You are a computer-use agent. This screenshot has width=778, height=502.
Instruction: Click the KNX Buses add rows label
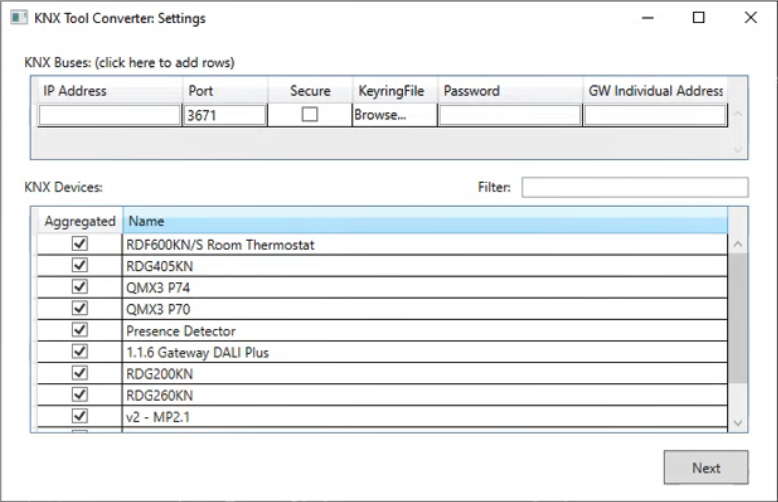point(129,63)
